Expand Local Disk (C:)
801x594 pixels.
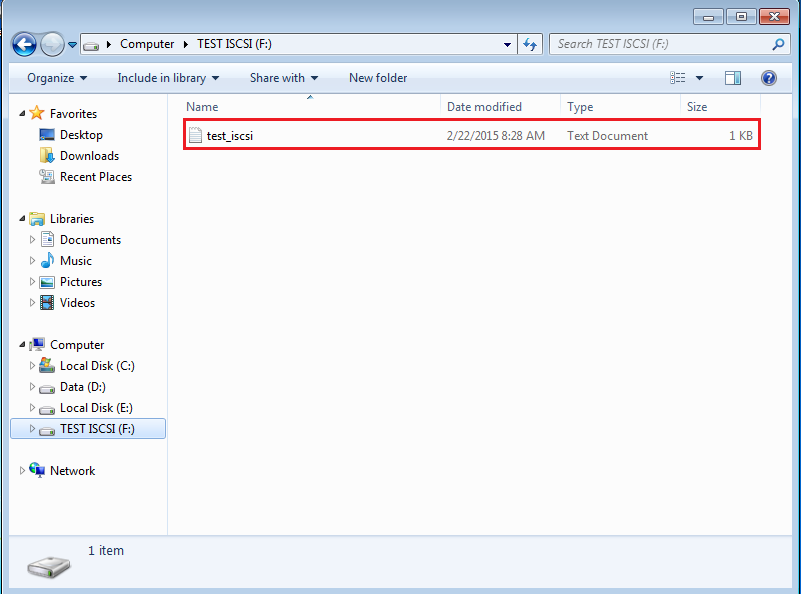tap(32, 366)
